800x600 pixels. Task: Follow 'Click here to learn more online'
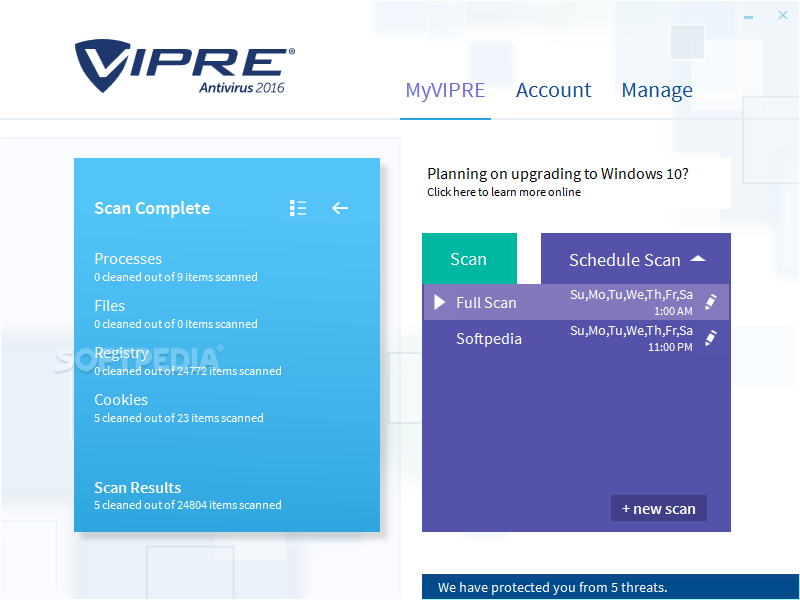504,192
